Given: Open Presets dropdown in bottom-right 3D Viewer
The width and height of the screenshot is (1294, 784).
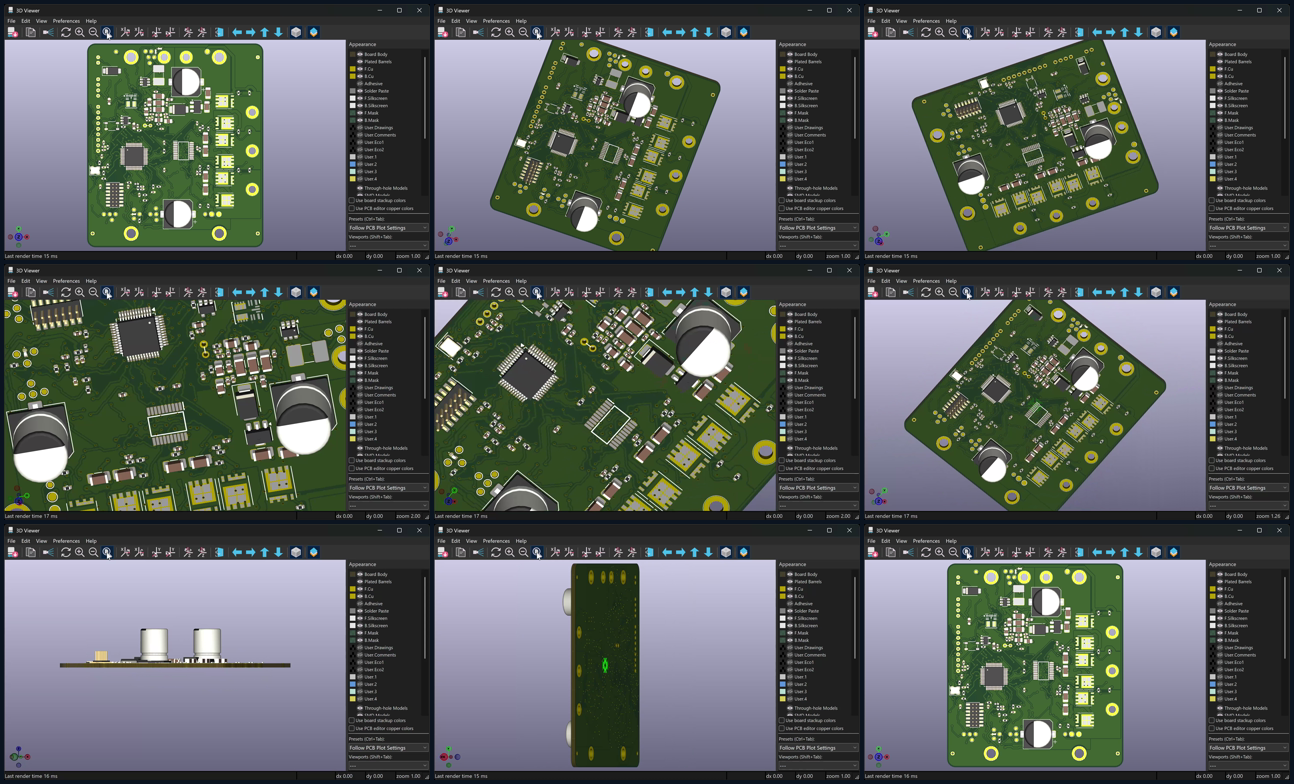Looking at the screenshot, I should click(1248, 748).
